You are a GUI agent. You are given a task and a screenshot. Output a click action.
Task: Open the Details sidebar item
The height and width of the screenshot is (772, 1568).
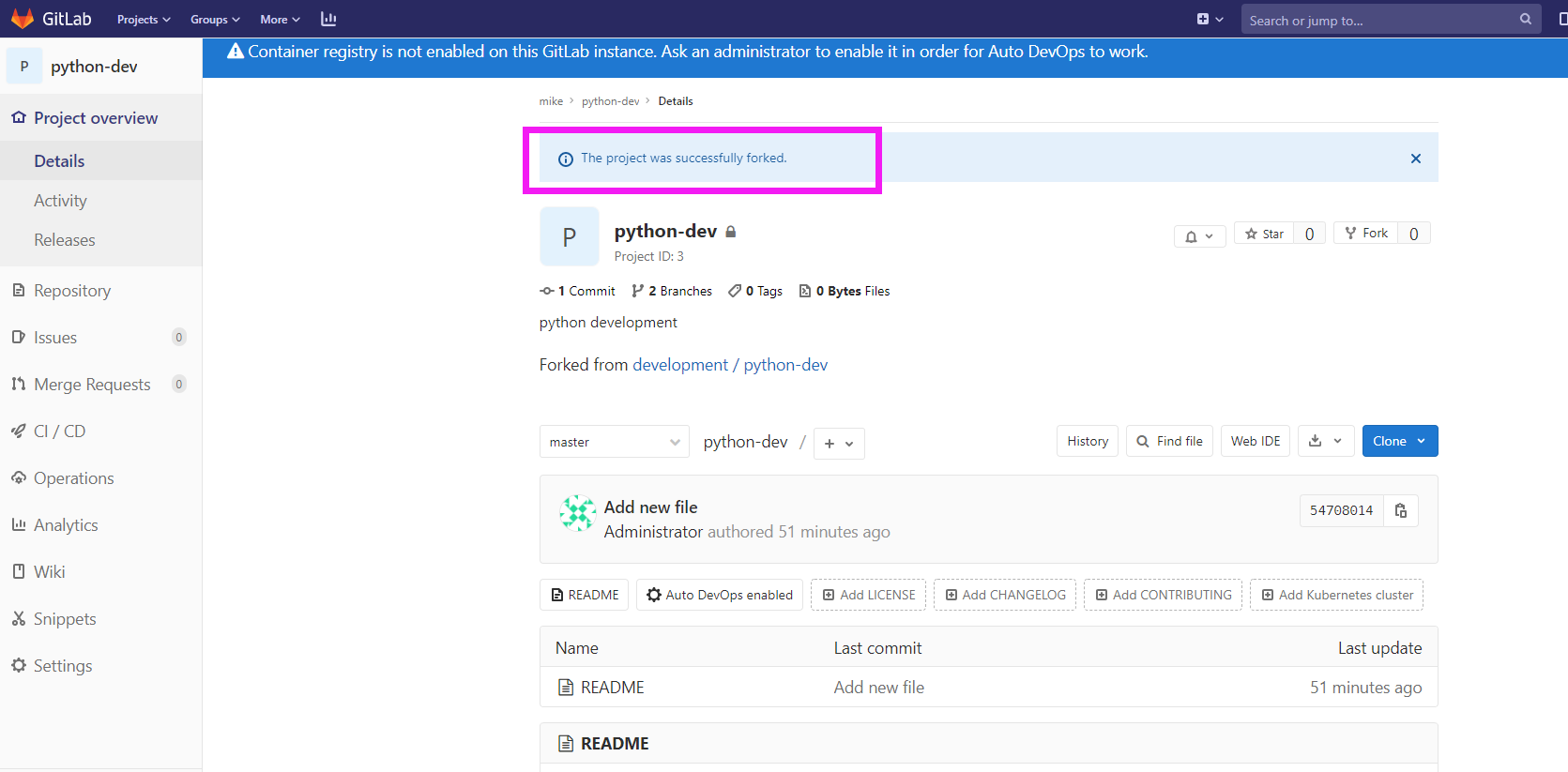point(100,161)
